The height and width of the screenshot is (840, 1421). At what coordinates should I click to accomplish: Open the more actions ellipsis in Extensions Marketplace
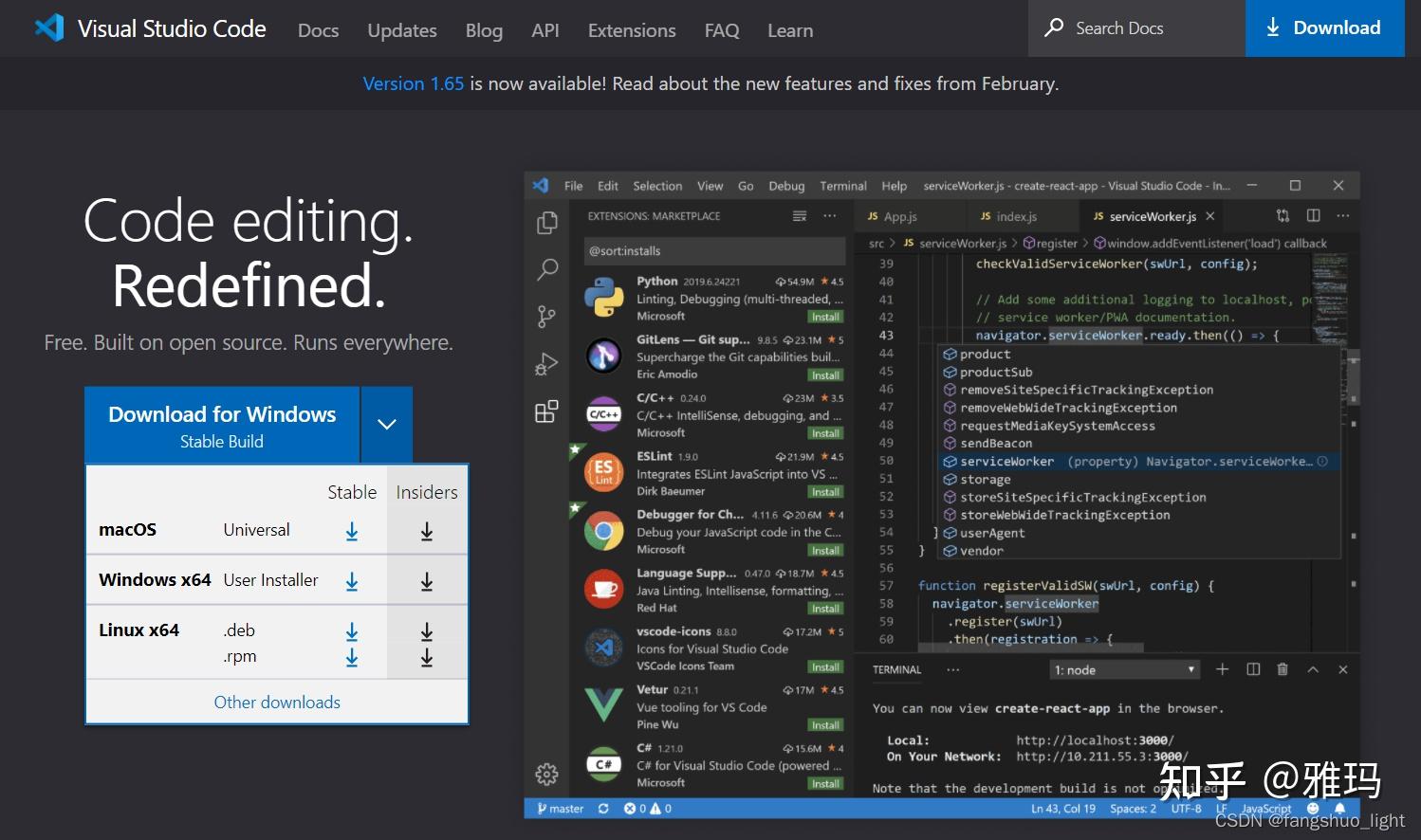tap(830, 215)
